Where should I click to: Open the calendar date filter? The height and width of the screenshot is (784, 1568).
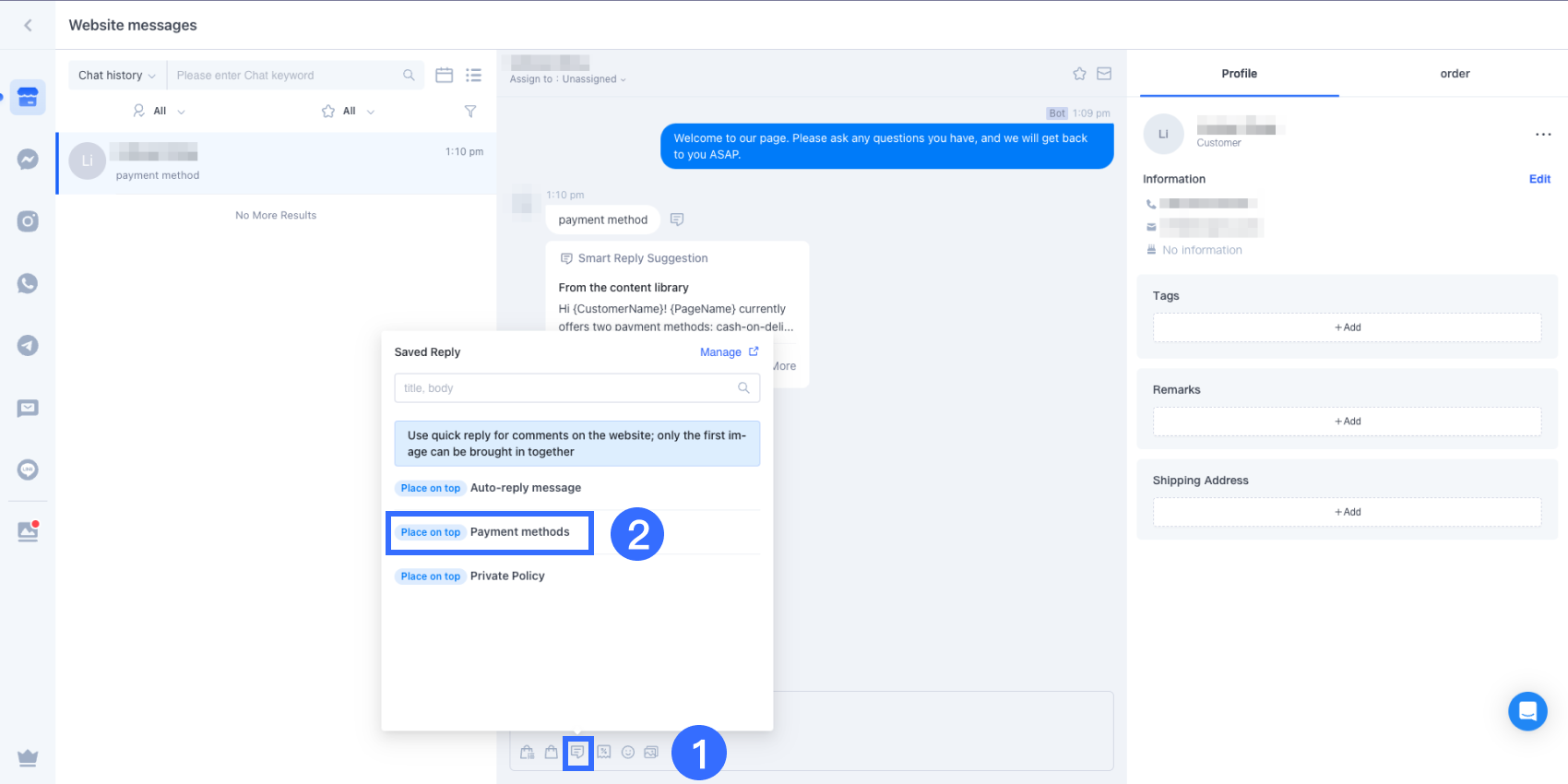(444, 75)
